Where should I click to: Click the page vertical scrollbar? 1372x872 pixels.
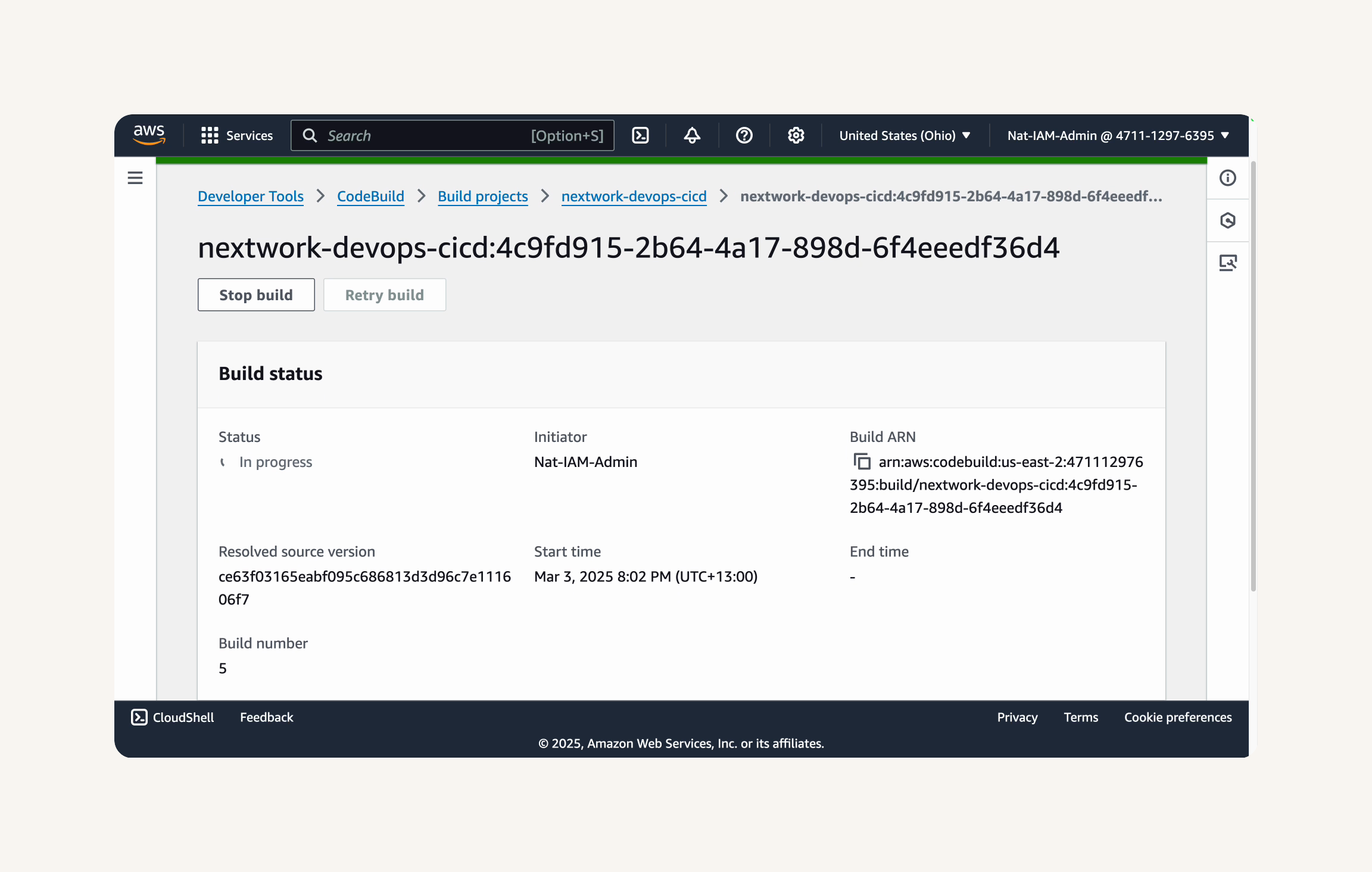tap(1253, 375)
